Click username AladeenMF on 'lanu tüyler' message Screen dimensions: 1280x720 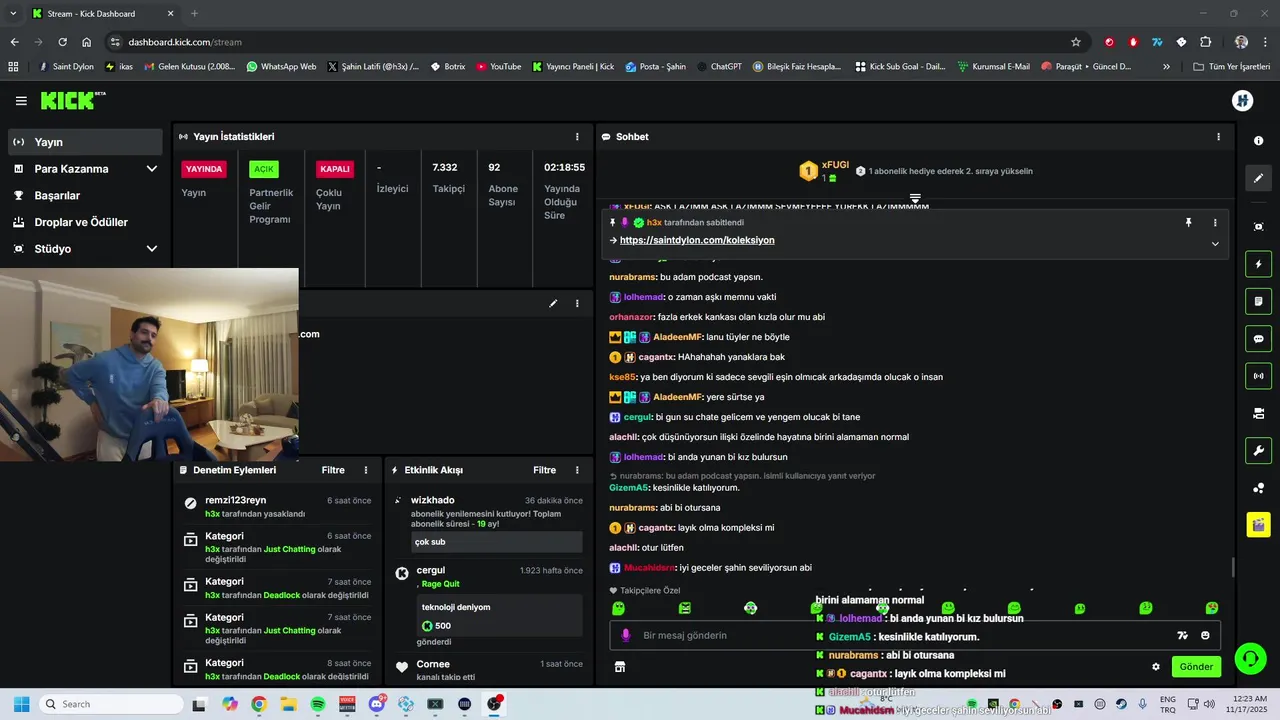(x=677, y=337)
